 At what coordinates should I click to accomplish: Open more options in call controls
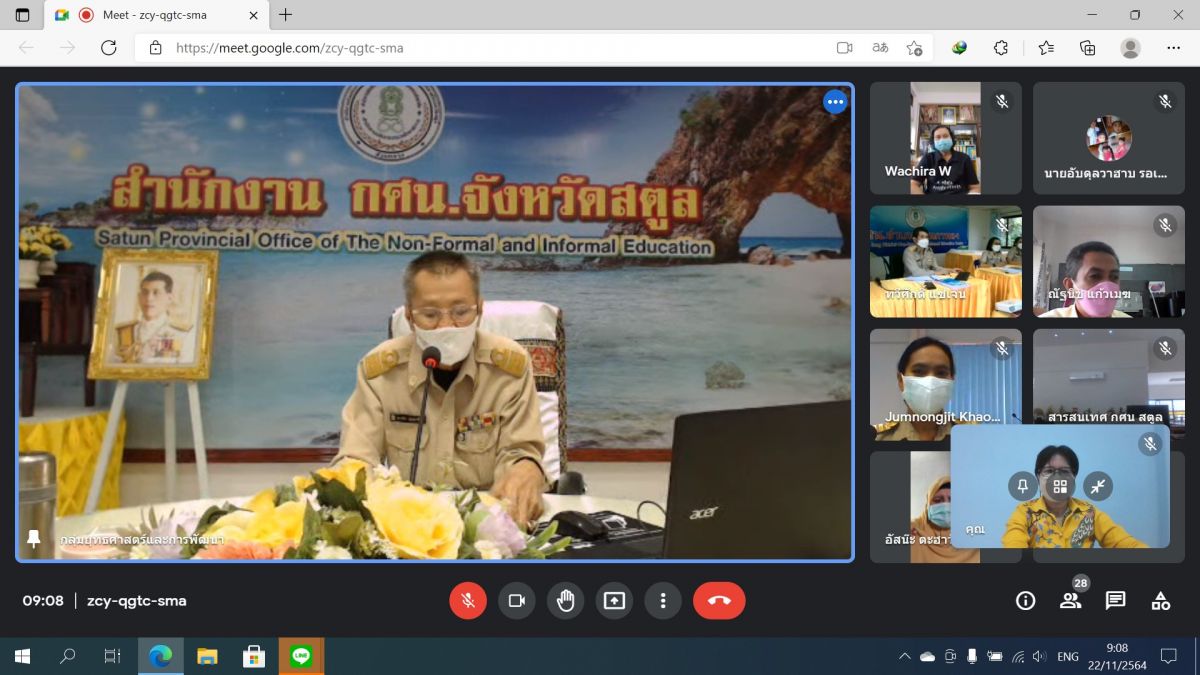click(x=662, y=601)
